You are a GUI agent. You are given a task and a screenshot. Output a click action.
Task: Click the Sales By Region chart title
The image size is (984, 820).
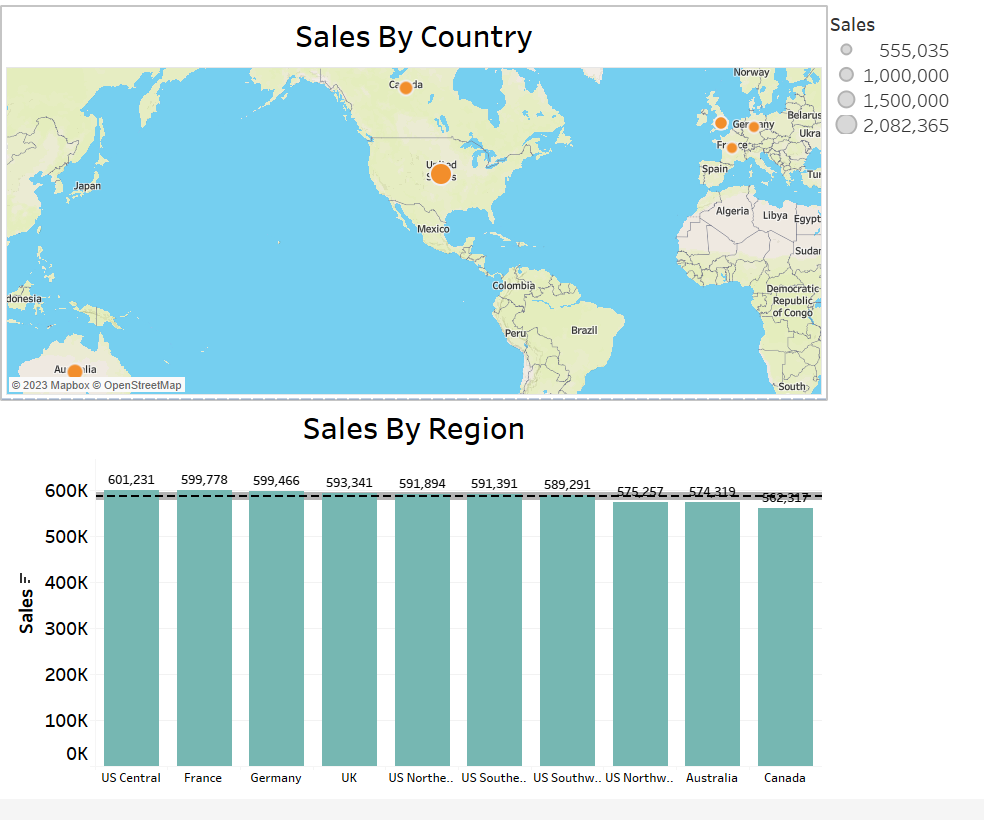point(413,429)
